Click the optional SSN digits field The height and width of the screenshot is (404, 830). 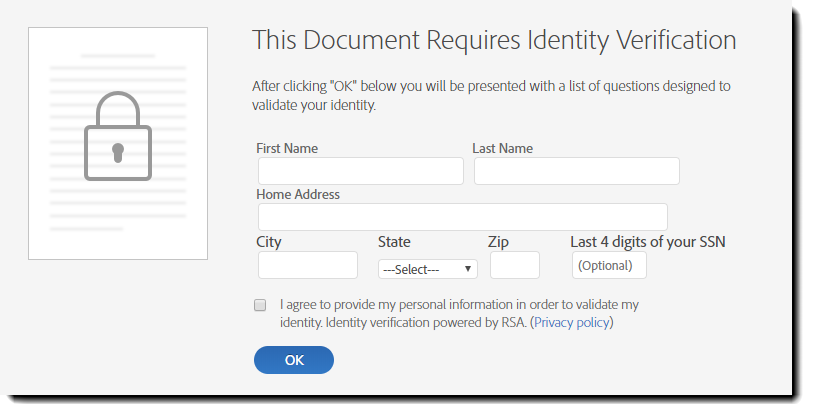609,265
